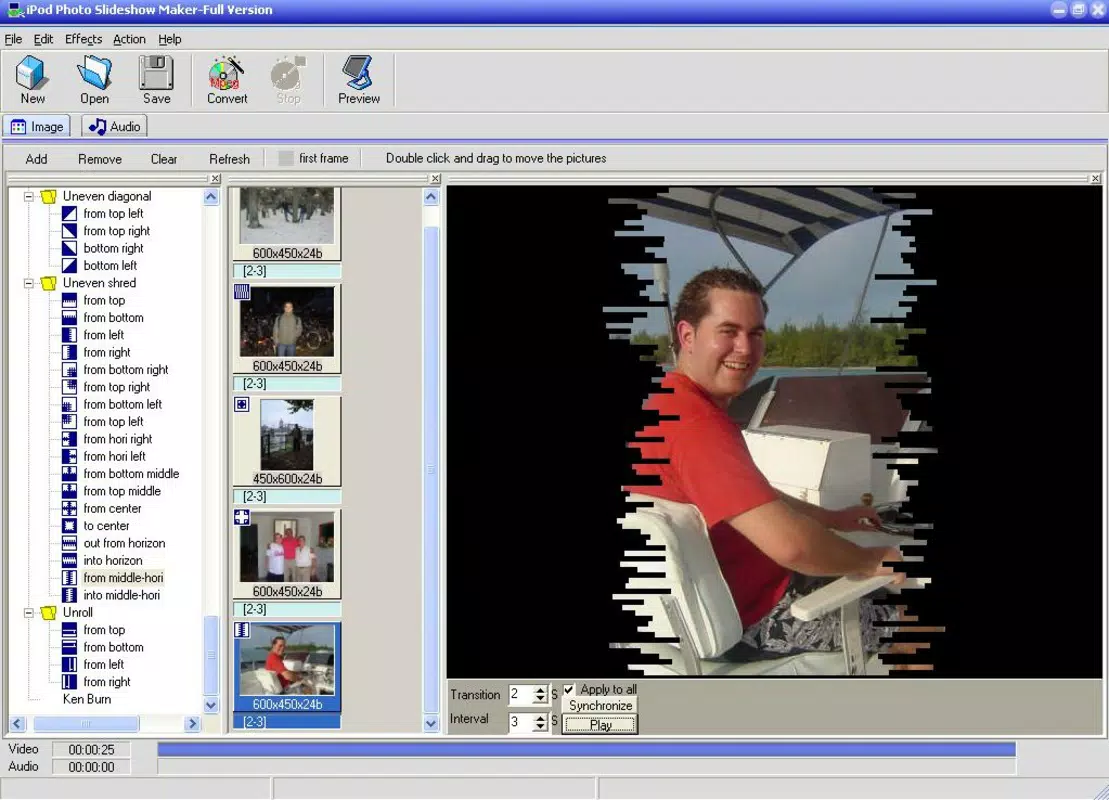
Task: Select the 'into horizon' effect icon
Action: 69,560
